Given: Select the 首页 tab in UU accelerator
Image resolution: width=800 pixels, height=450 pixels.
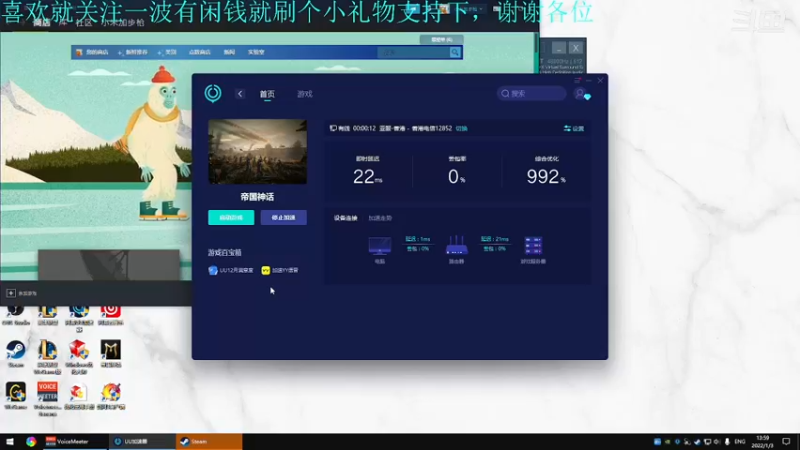Looking at the screenshot, I should 267,94.
